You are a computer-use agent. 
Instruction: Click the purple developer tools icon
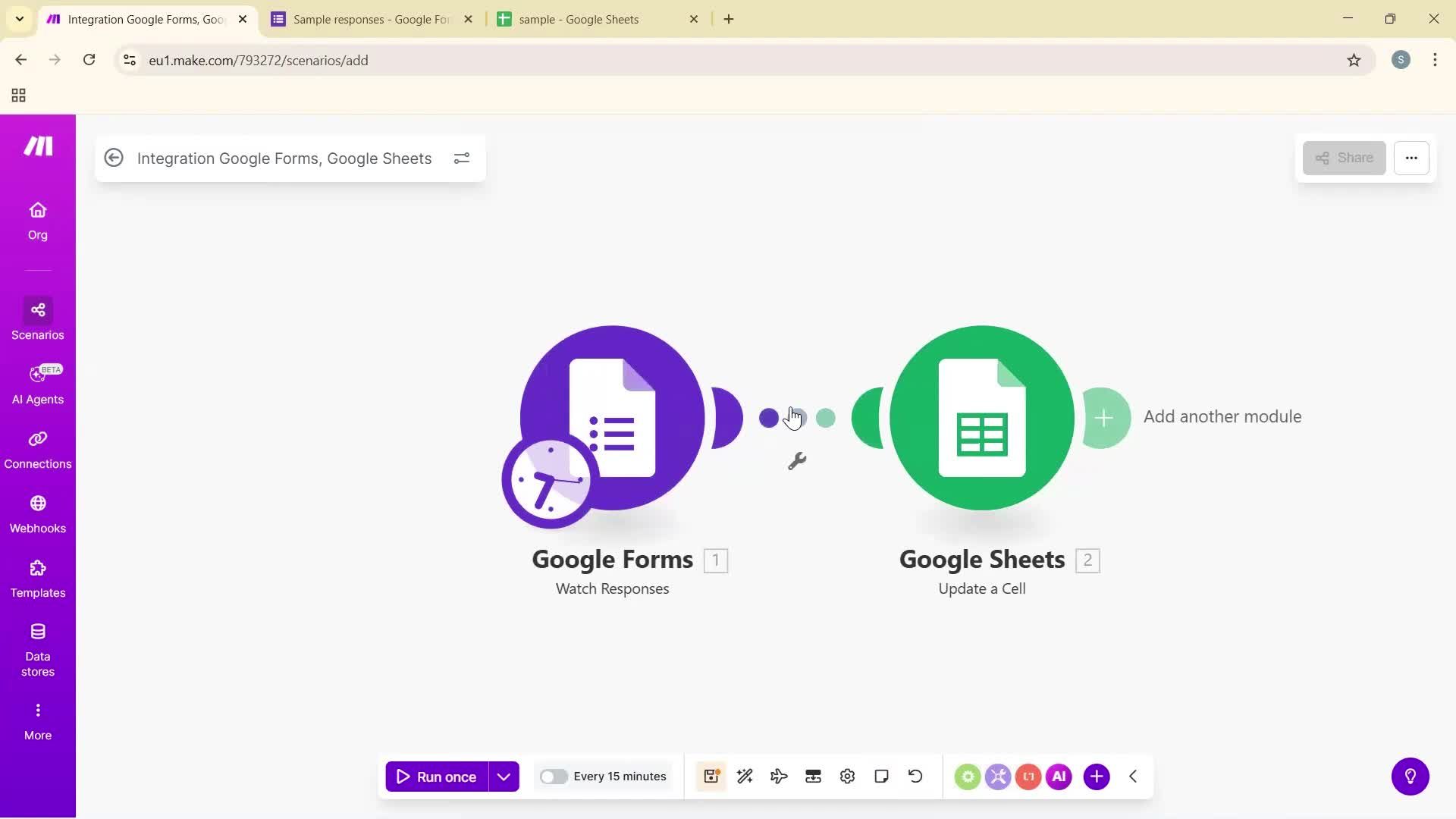(x=998, y=776)
